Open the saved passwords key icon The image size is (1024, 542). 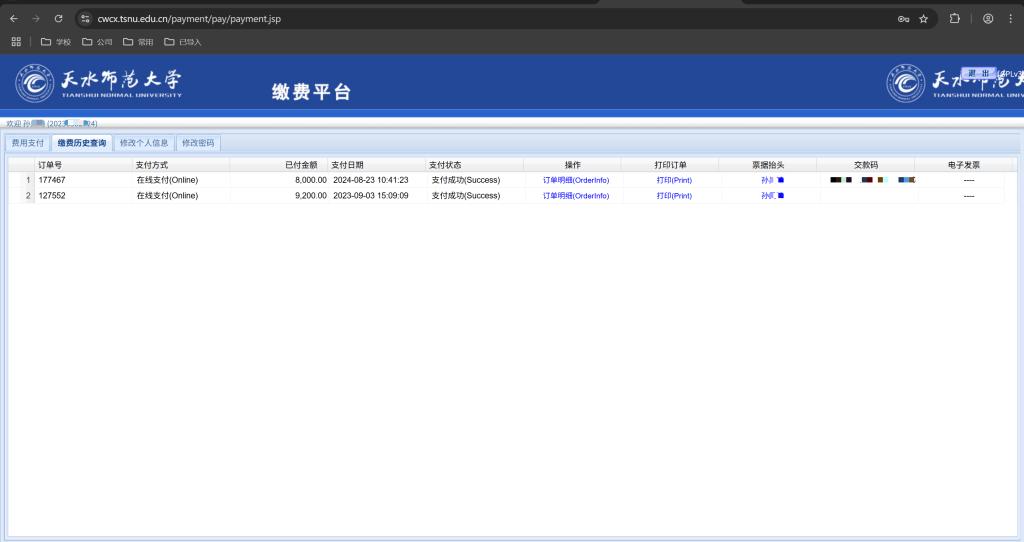click(903, 18)
